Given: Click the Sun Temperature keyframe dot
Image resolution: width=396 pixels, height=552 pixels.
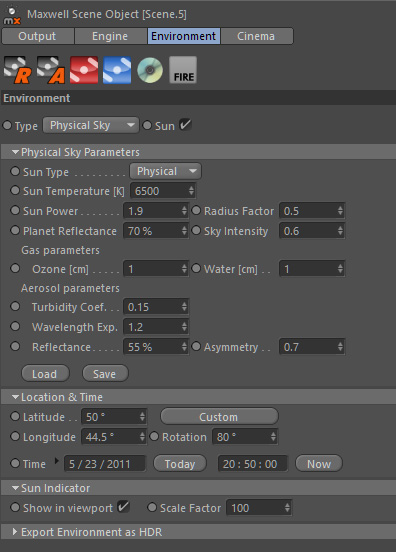Looking at the screenshot, I should pos(15,190).
